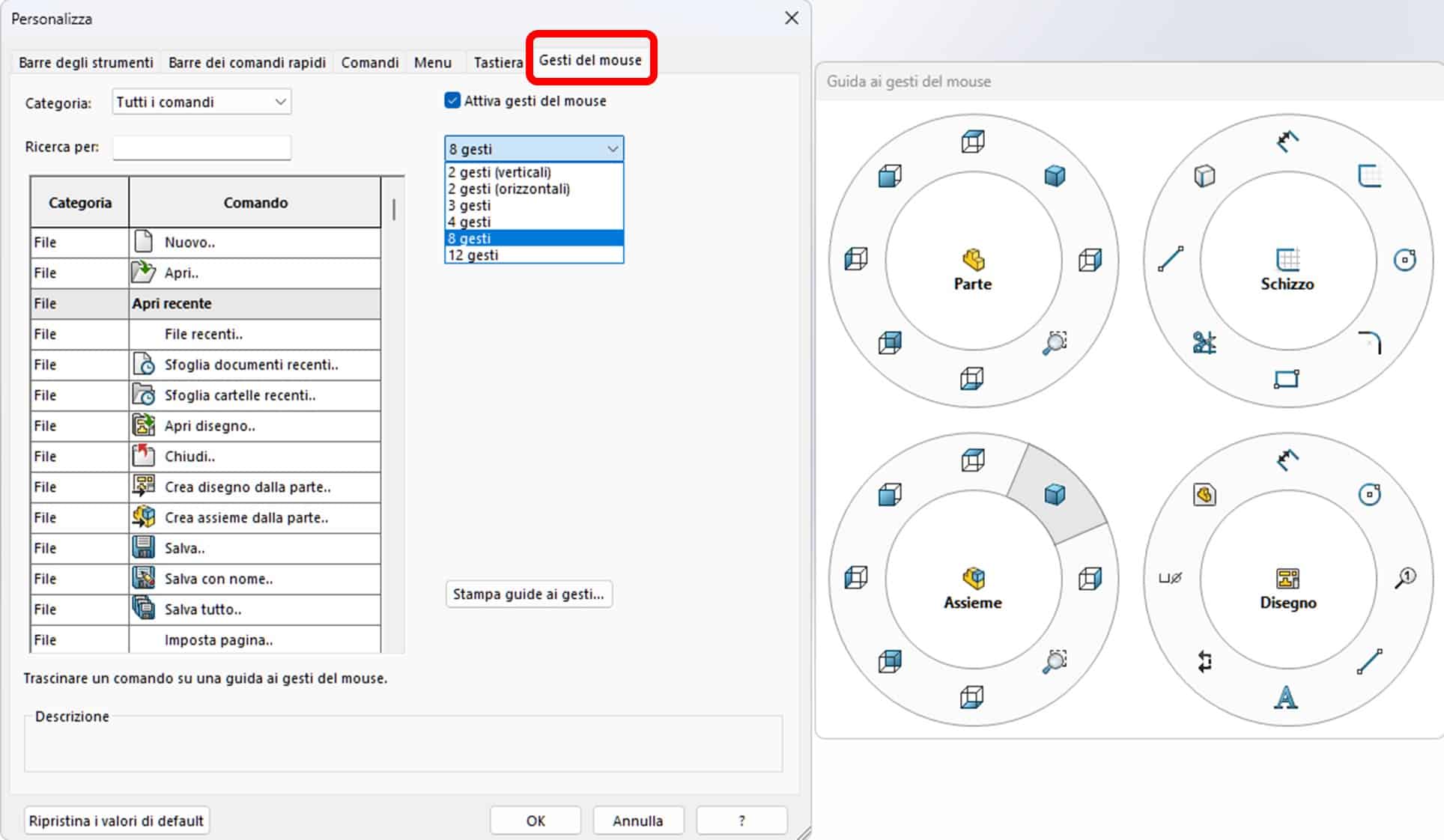Image resolution: width=1444 pixels, height=840 pixels.
Task: Toggle the Attiva gesti del mouse checkbox
Action: click(452, 100)
